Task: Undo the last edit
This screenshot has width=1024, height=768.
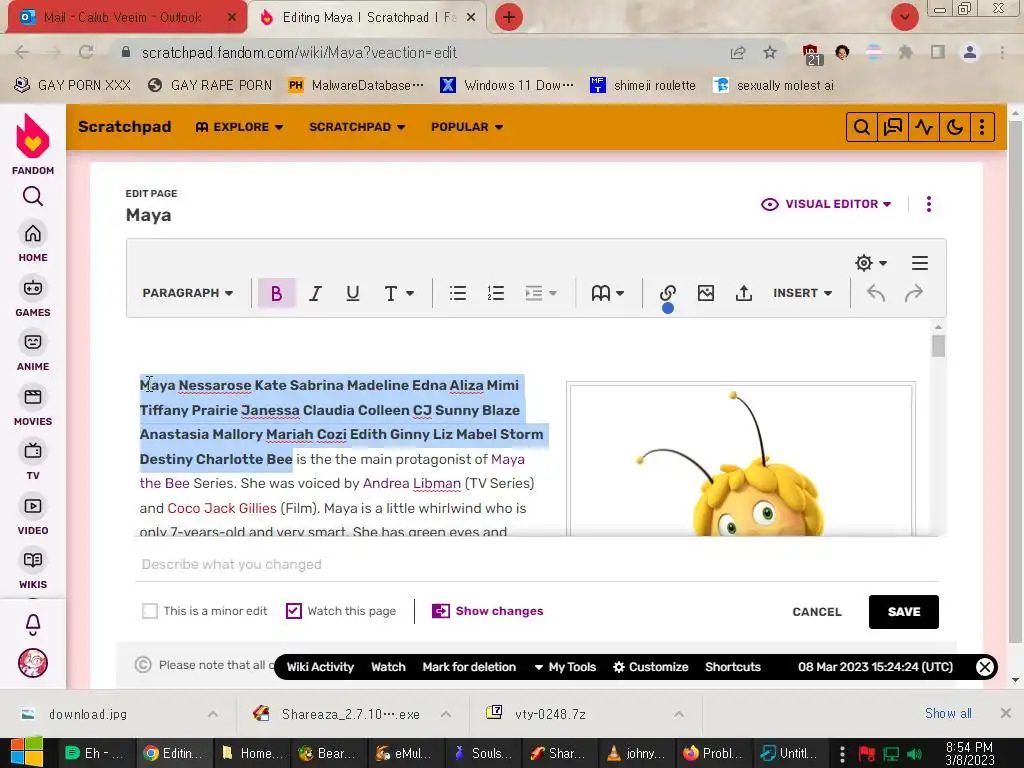Action: coord(876,293)
